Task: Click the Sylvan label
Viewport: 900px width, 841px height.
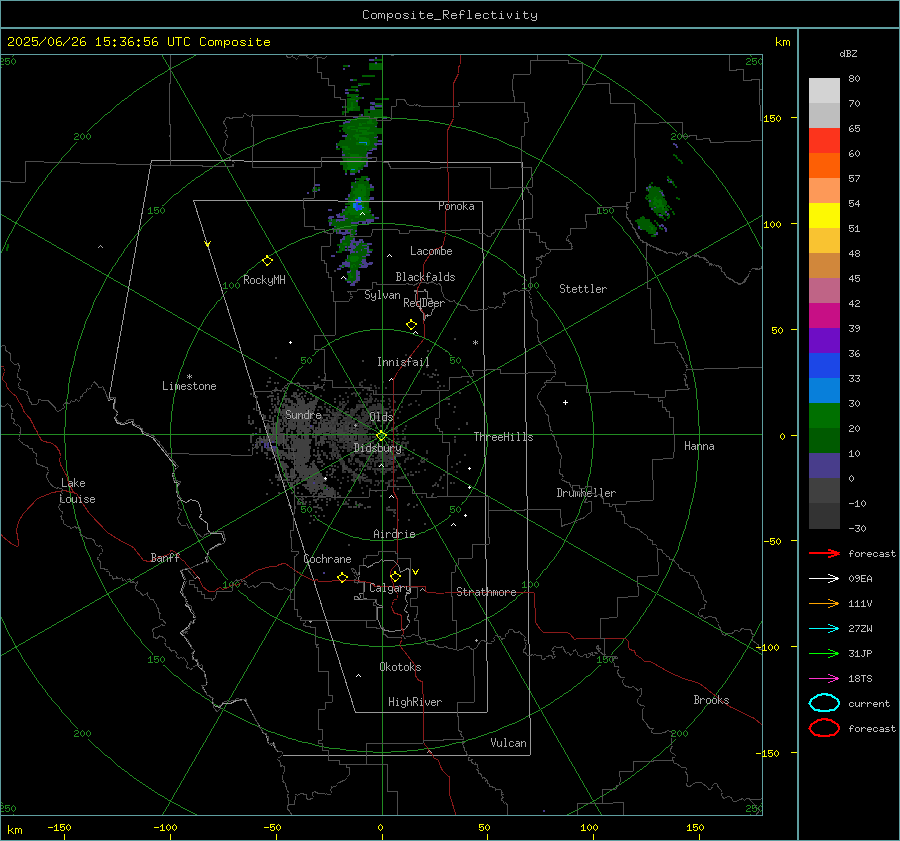Action: [382, 295]
